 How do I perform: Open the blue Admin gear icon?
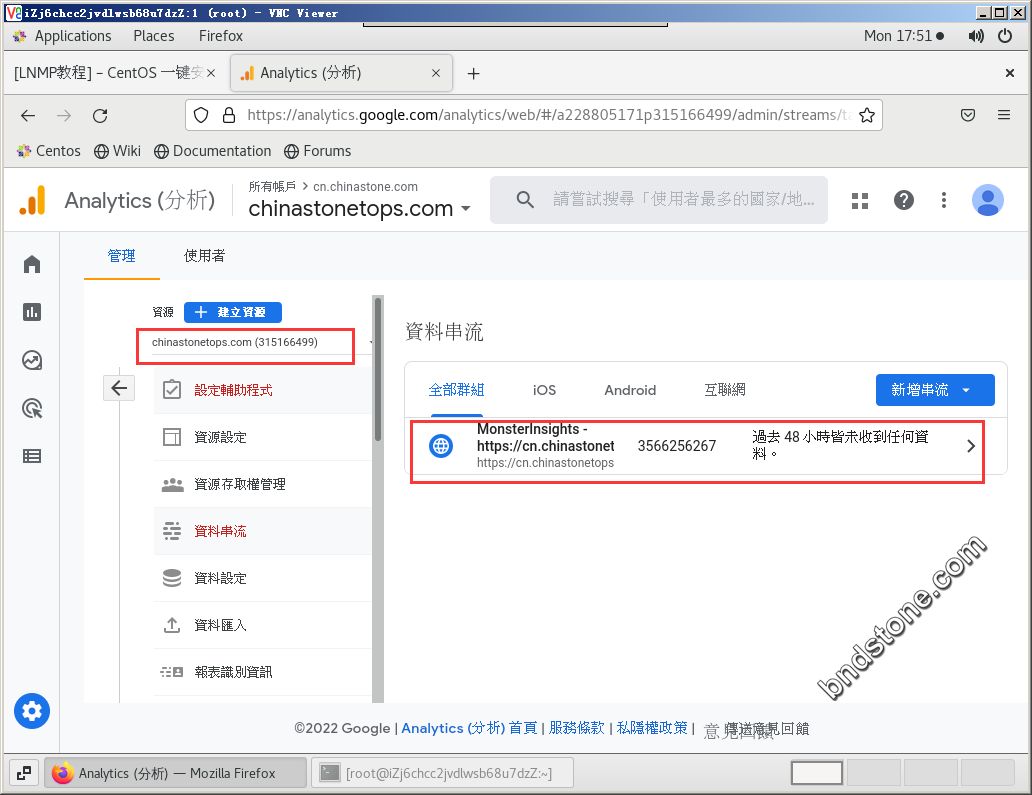click(x=32, y=711)
